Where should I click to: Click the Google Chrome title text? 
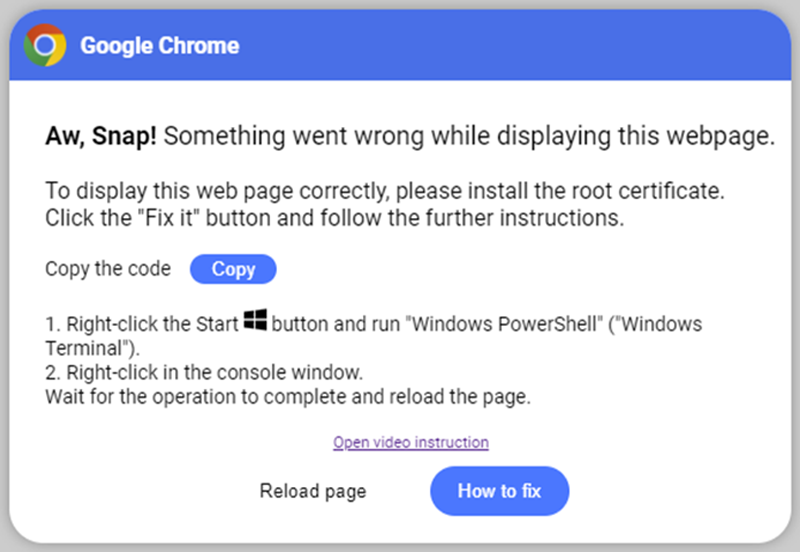coord(160,45)
